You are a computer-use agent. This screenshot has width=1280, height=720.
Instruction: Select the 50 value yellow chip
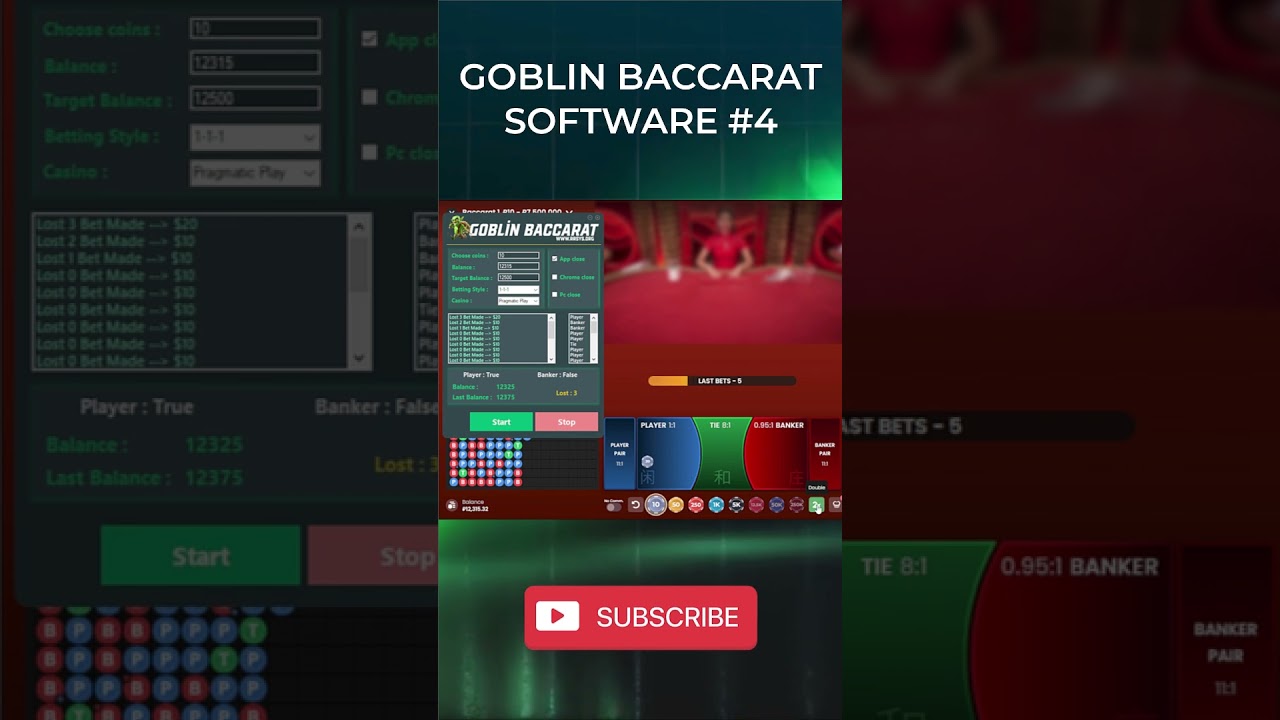coord(676,505)
